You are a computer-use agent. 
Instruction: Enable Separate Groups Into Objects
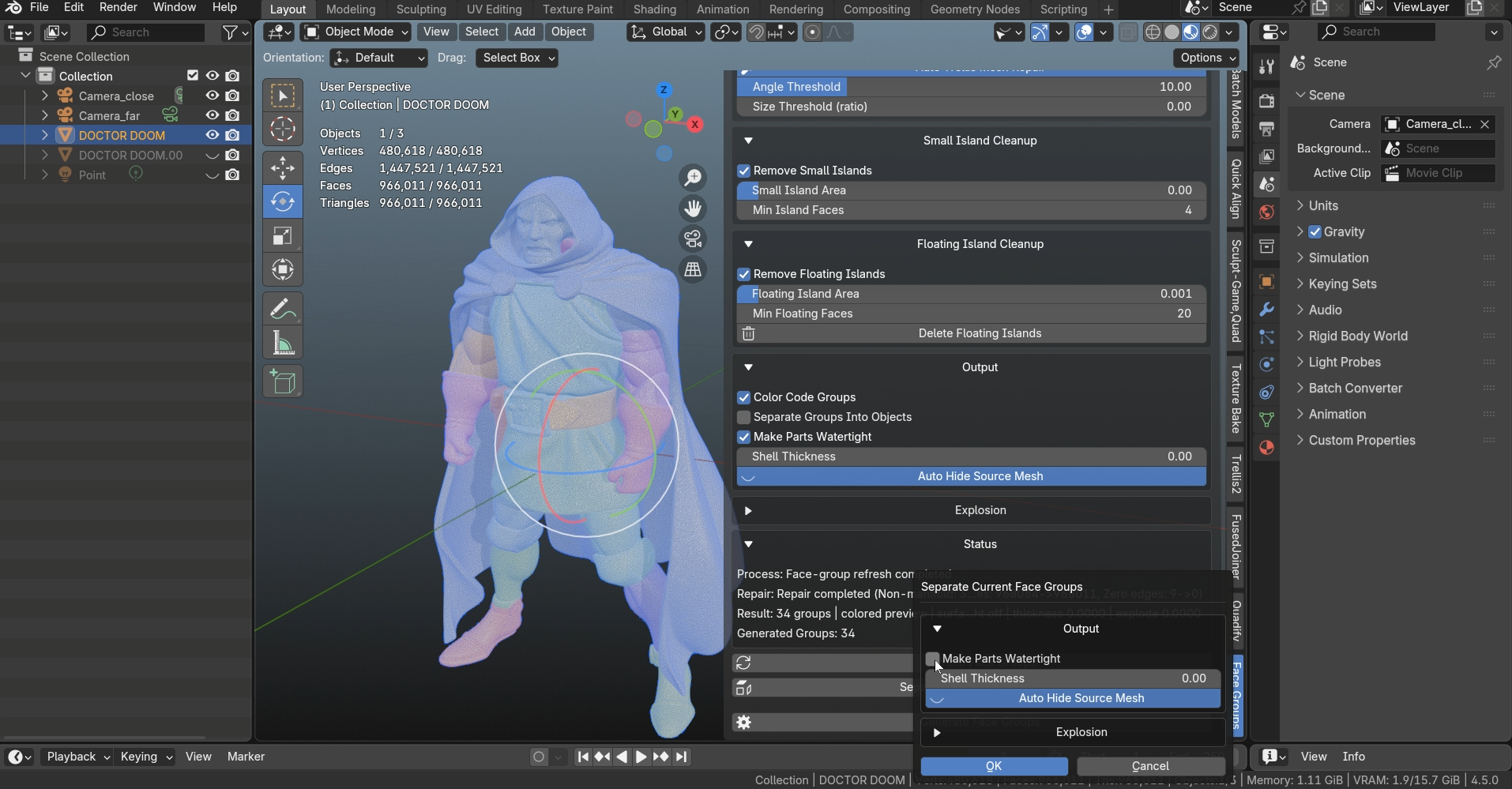[x=743, y=417]
